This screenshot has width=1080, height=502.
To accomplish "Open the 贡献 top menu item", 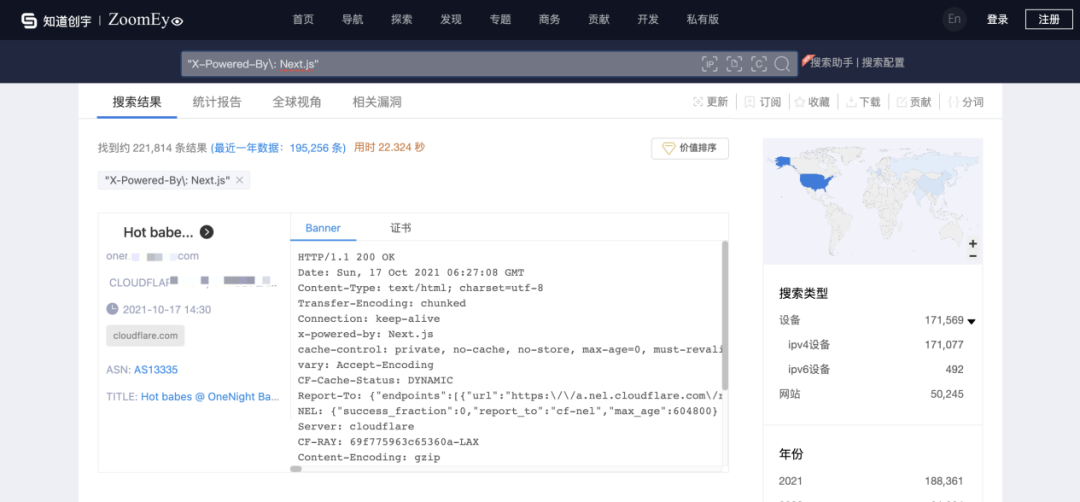I will [599, 19].
